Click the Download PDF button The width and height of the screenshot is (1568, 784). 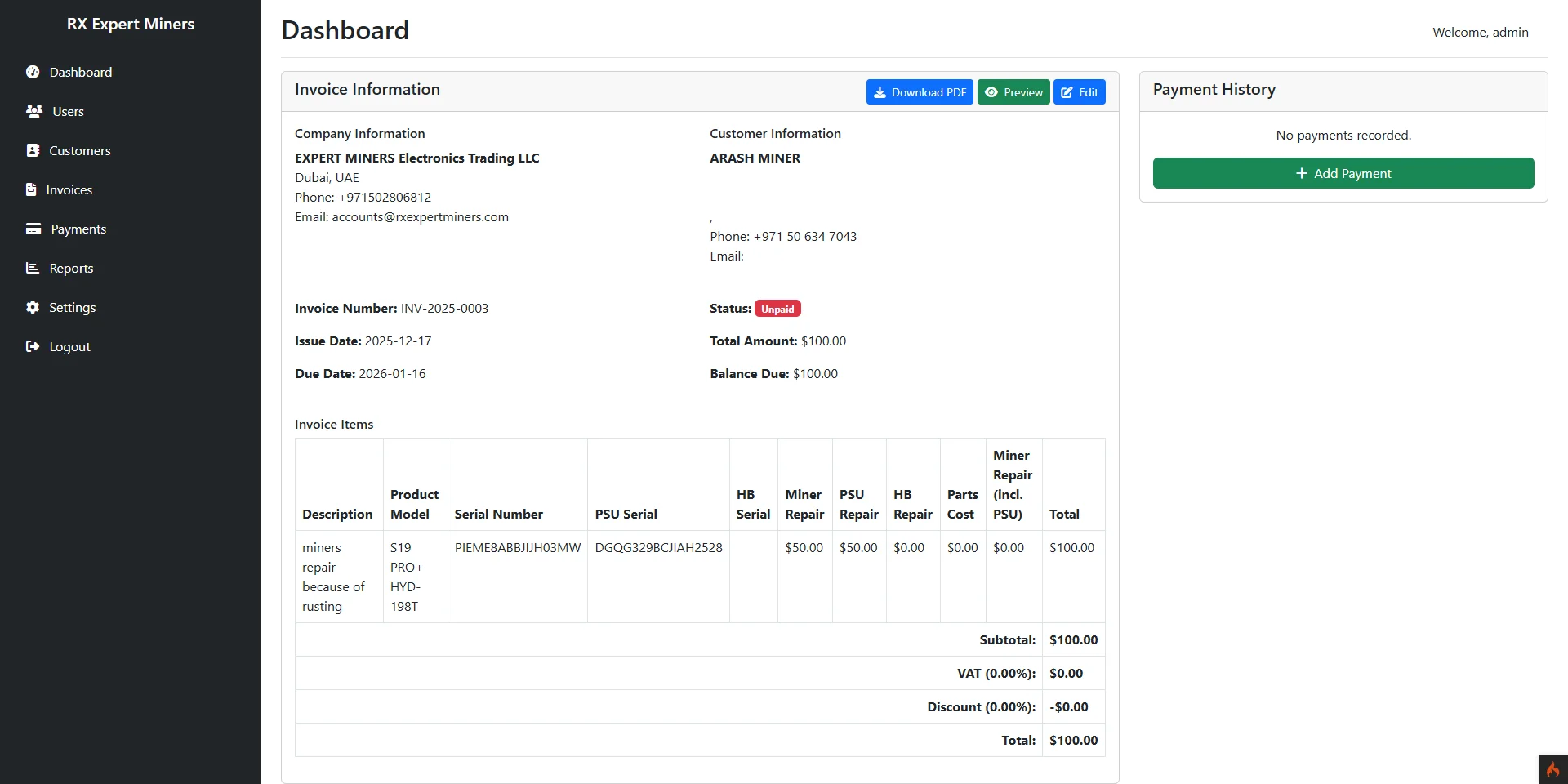click(x=920, y=92)
